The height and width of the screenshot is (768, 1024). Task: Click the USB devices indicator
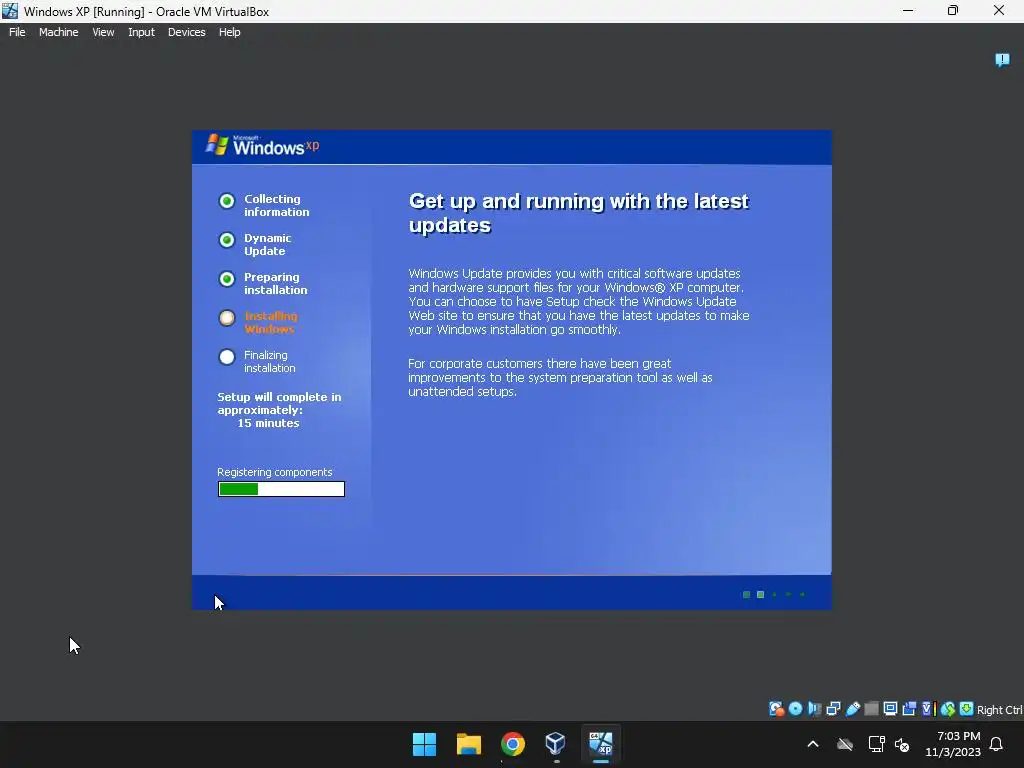(x=852, y=709)
